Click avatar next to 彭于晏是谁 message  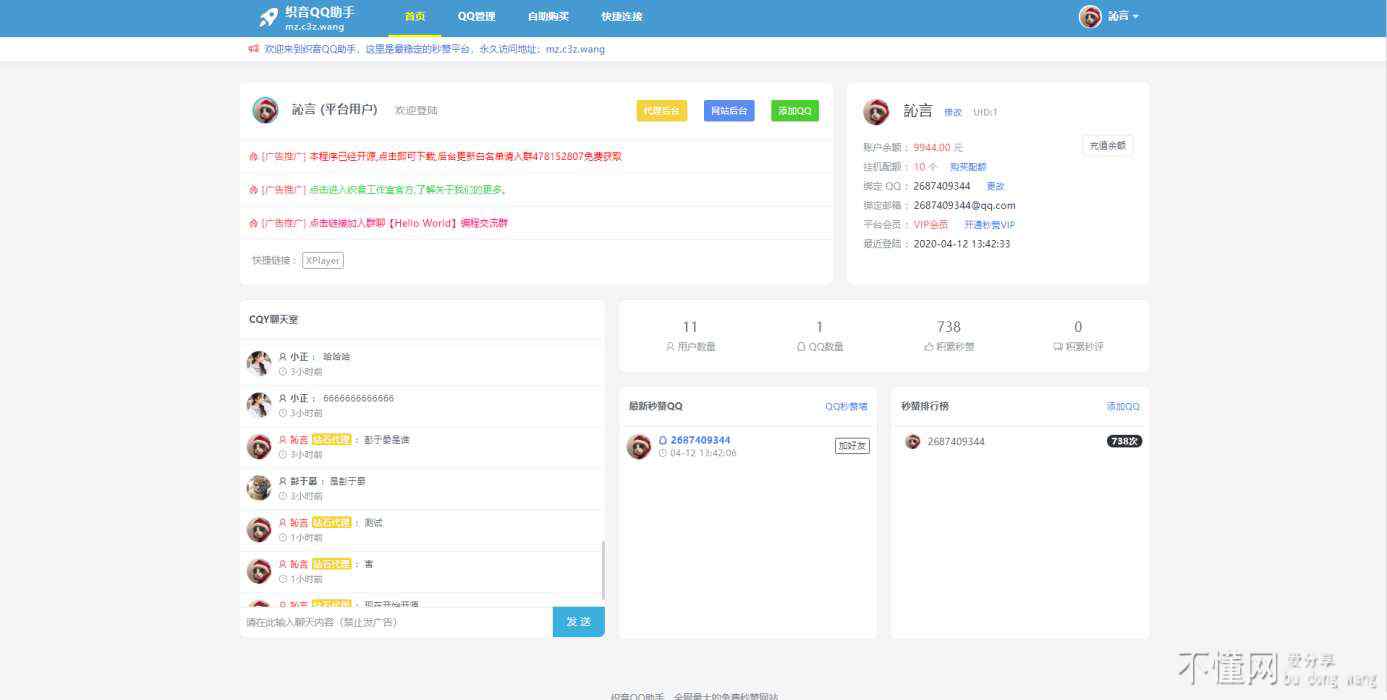(259, 447)
